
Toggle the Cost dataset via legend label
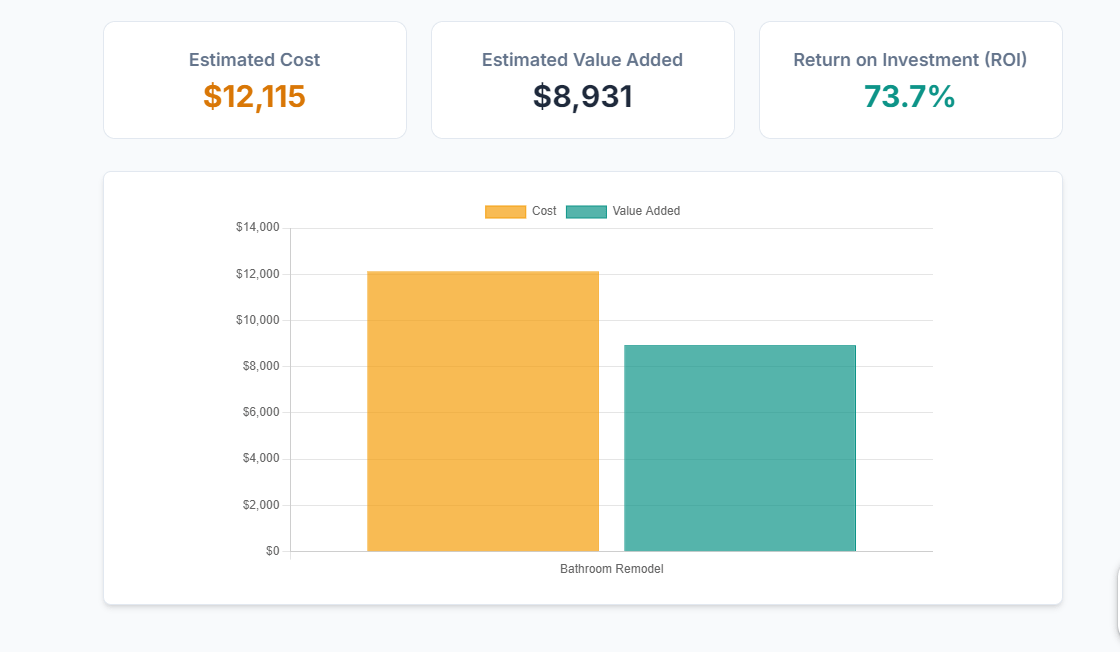click(x=544, y=211)
